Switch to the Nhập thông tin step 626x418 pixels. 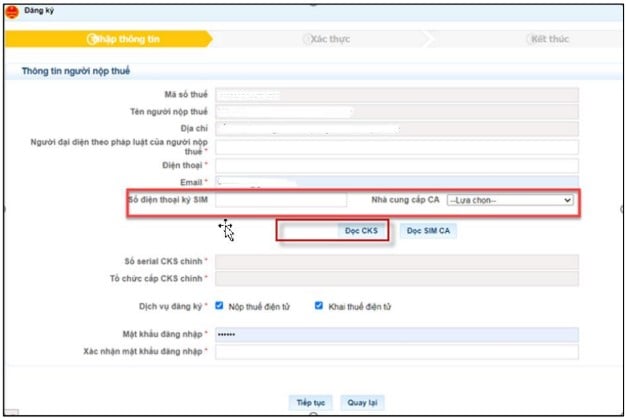(x=124, y=39)
